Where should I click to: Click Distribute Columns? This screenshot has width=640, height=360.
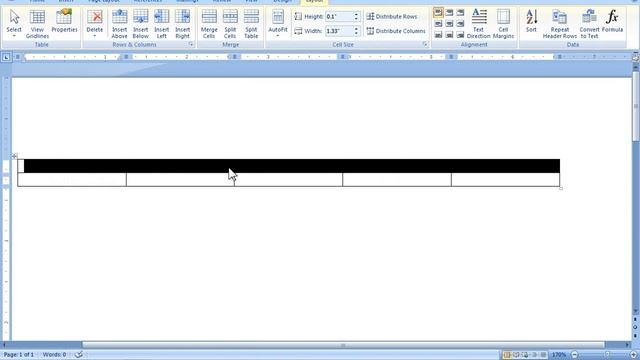pyautogui.click(x=396, y=31)
